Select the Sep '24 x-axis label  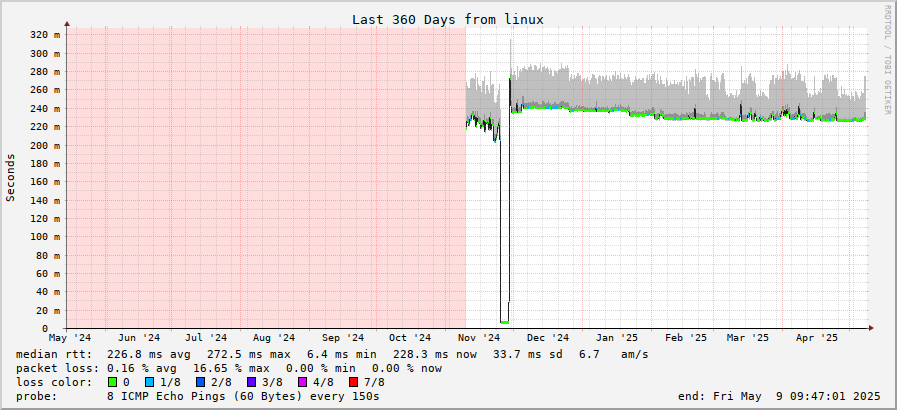click(x=343, y=338)
